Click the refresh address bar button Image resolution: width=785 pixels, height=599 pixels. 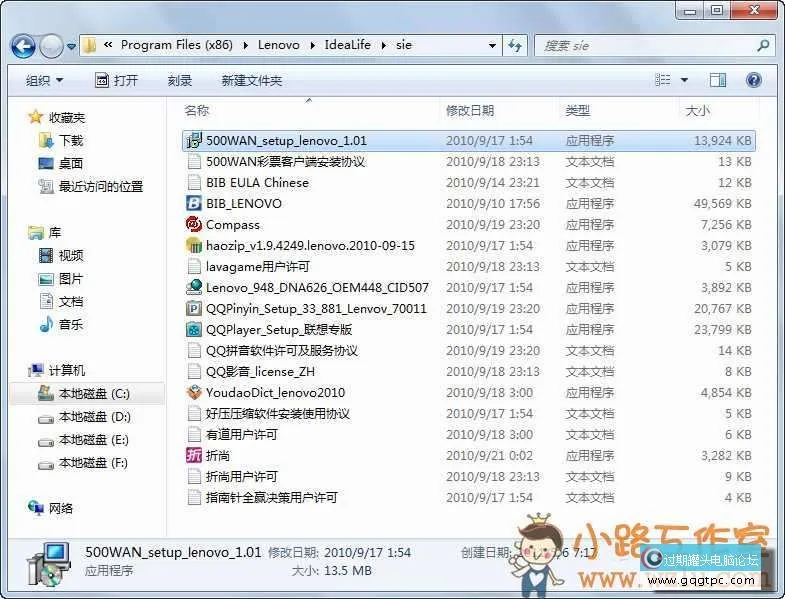coord(515,46)
